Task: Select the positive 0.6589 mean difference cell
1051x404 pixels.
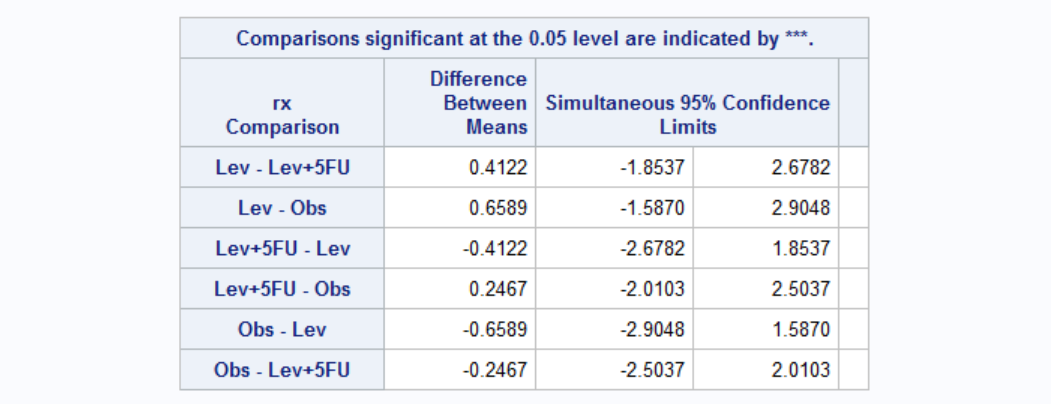Action: click(498, 208)
